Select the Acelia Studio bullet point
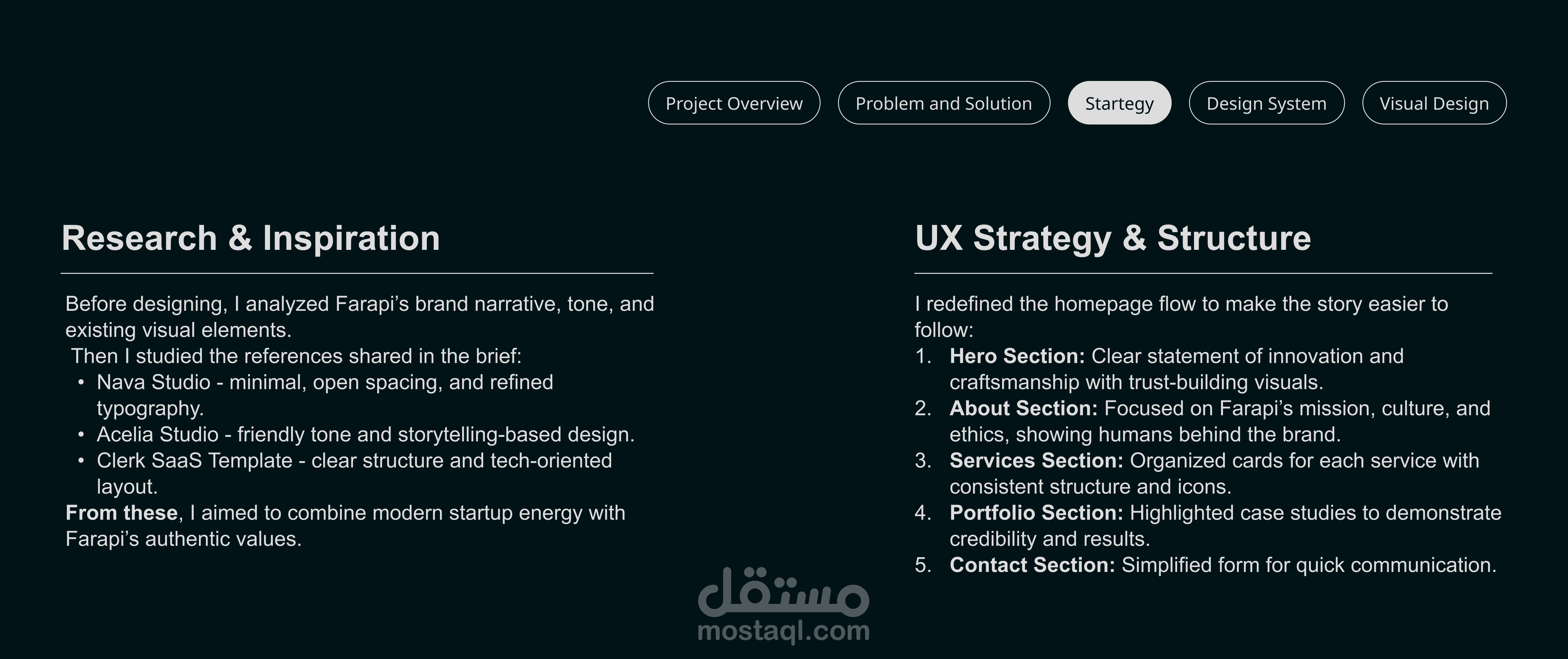Screen dimensions: 1568x659 click(365, 434)
